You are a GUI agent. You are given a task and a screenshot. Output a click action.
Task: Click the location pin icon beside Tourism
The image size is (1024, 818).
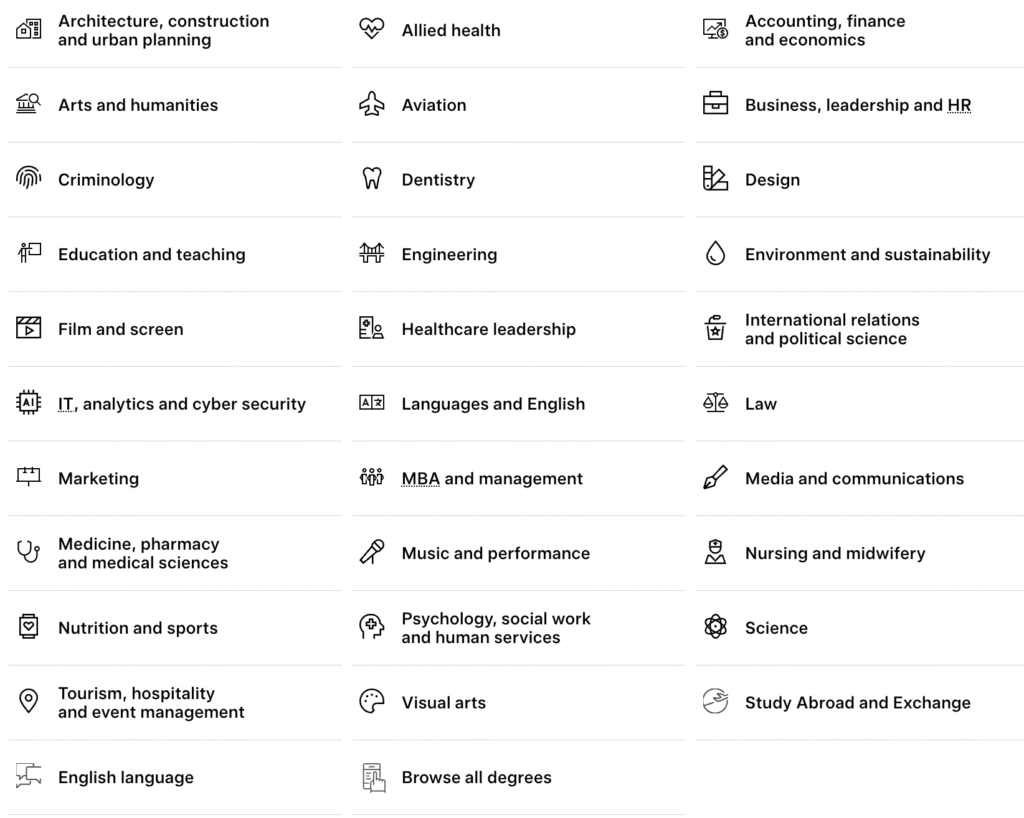tap(29, 702)
